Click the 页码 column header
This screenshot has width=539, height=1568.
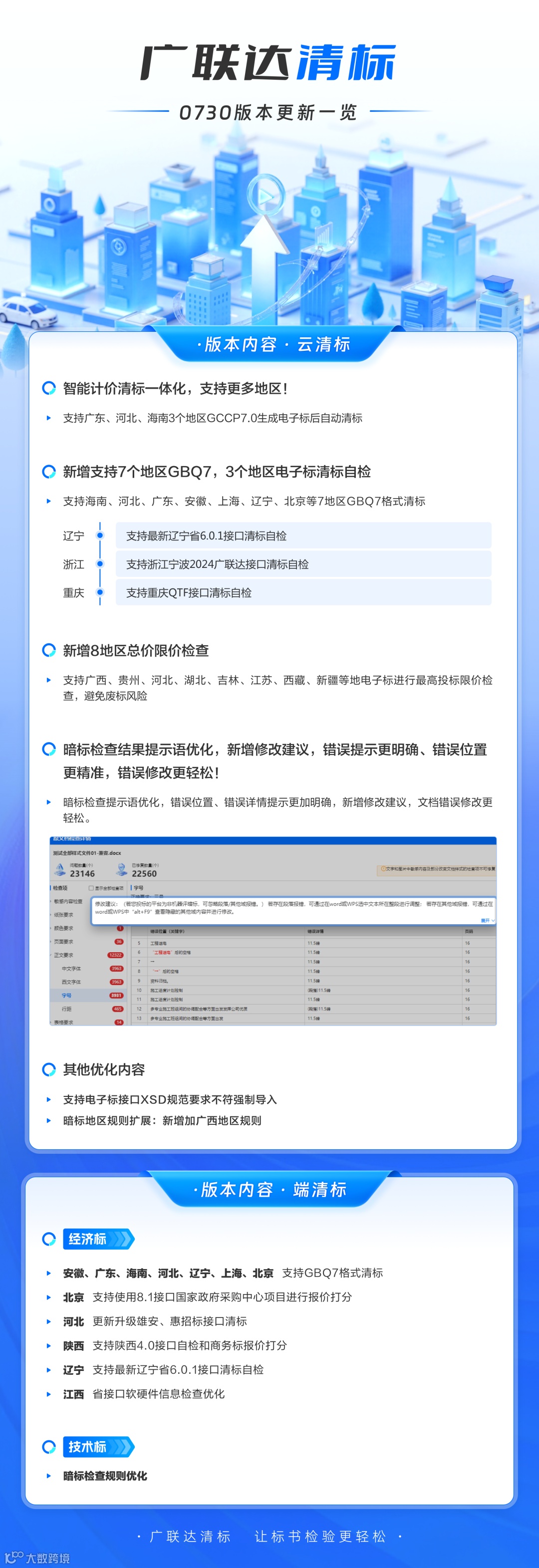click(468, 931)
